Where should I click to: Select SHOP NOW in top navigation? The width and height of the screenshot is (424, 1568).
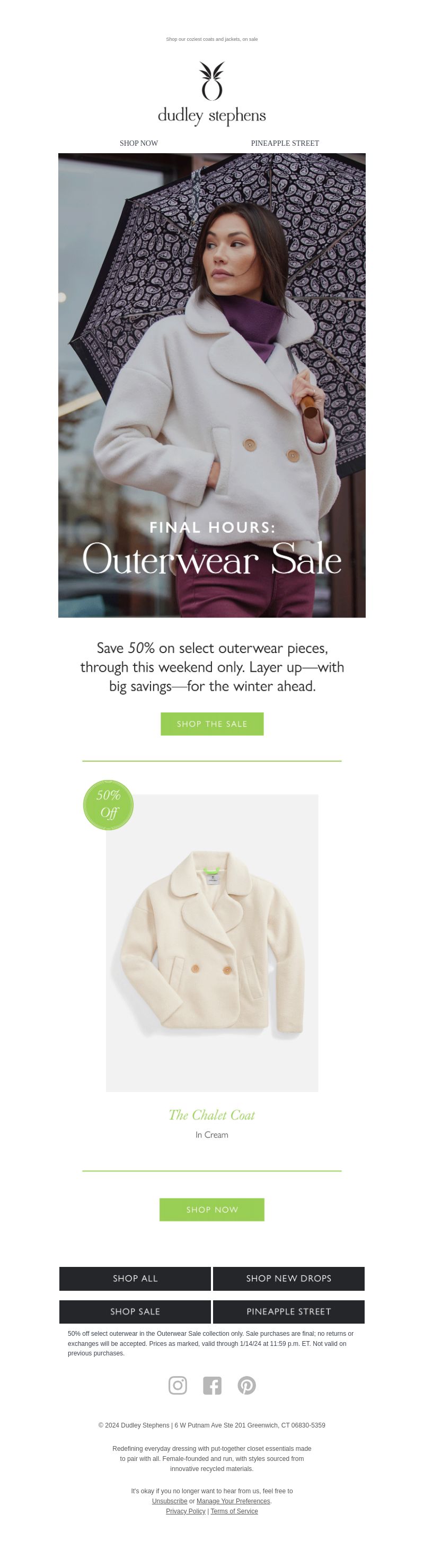point(139,143)
